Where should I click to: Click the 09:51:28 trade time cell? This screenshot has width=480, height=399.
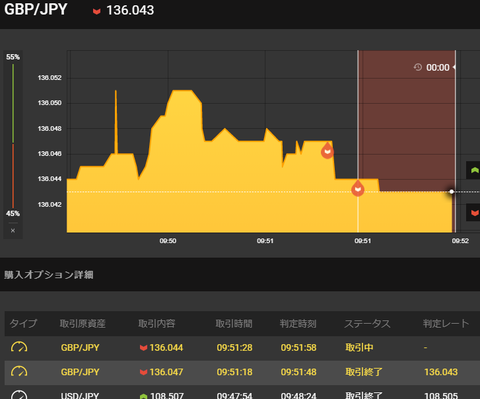point(234,348)
